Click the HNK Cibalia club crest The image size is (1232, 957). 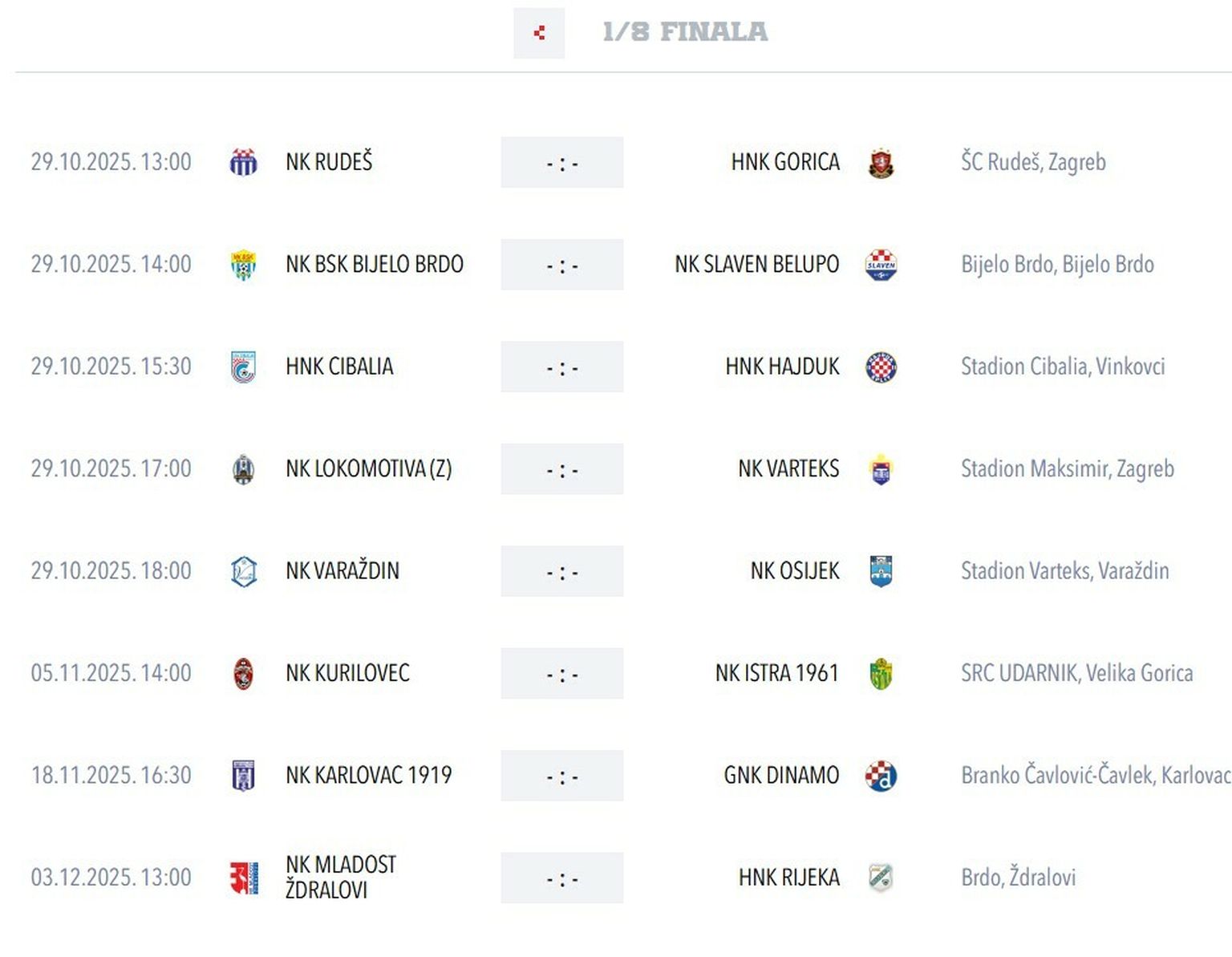pos(243,367)
